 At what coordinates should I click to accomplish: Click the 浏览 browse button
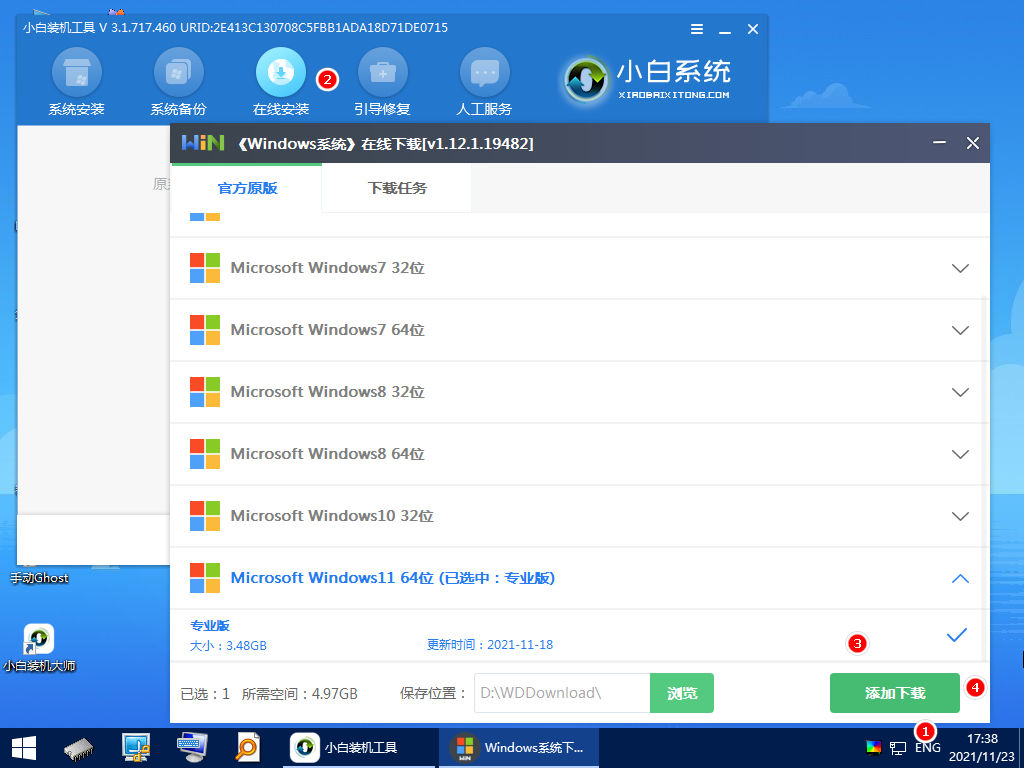682,693
